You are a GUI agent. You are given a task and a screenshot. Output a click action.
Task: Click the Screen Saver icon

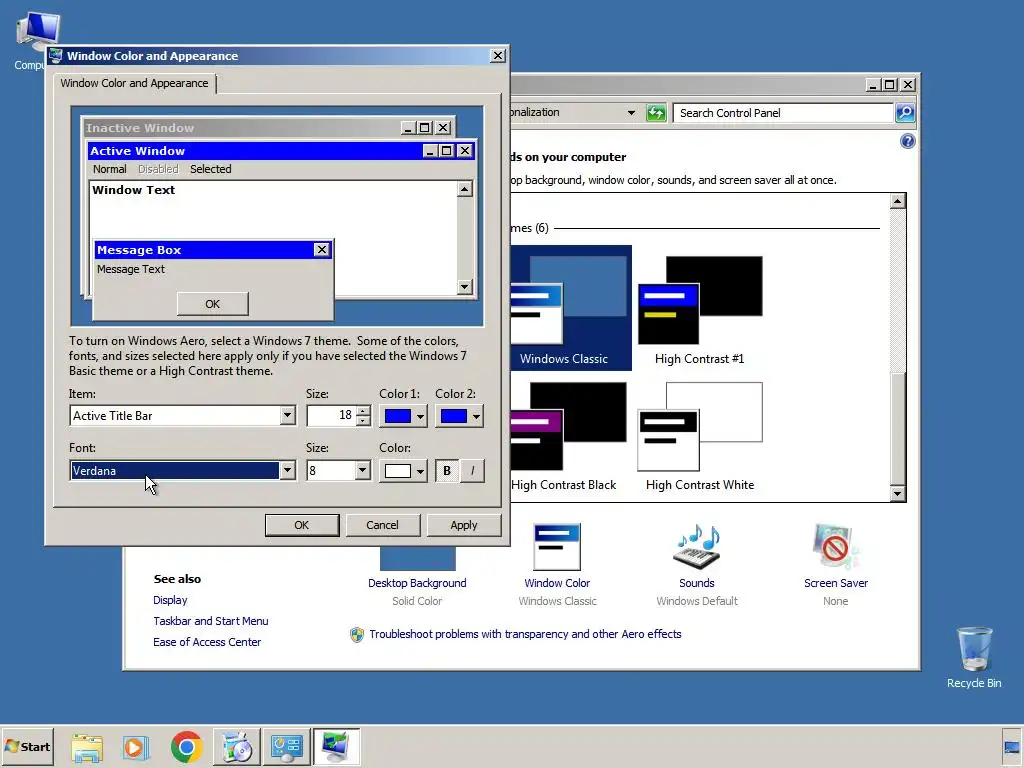pyautogui.click(x=835, y=547)
